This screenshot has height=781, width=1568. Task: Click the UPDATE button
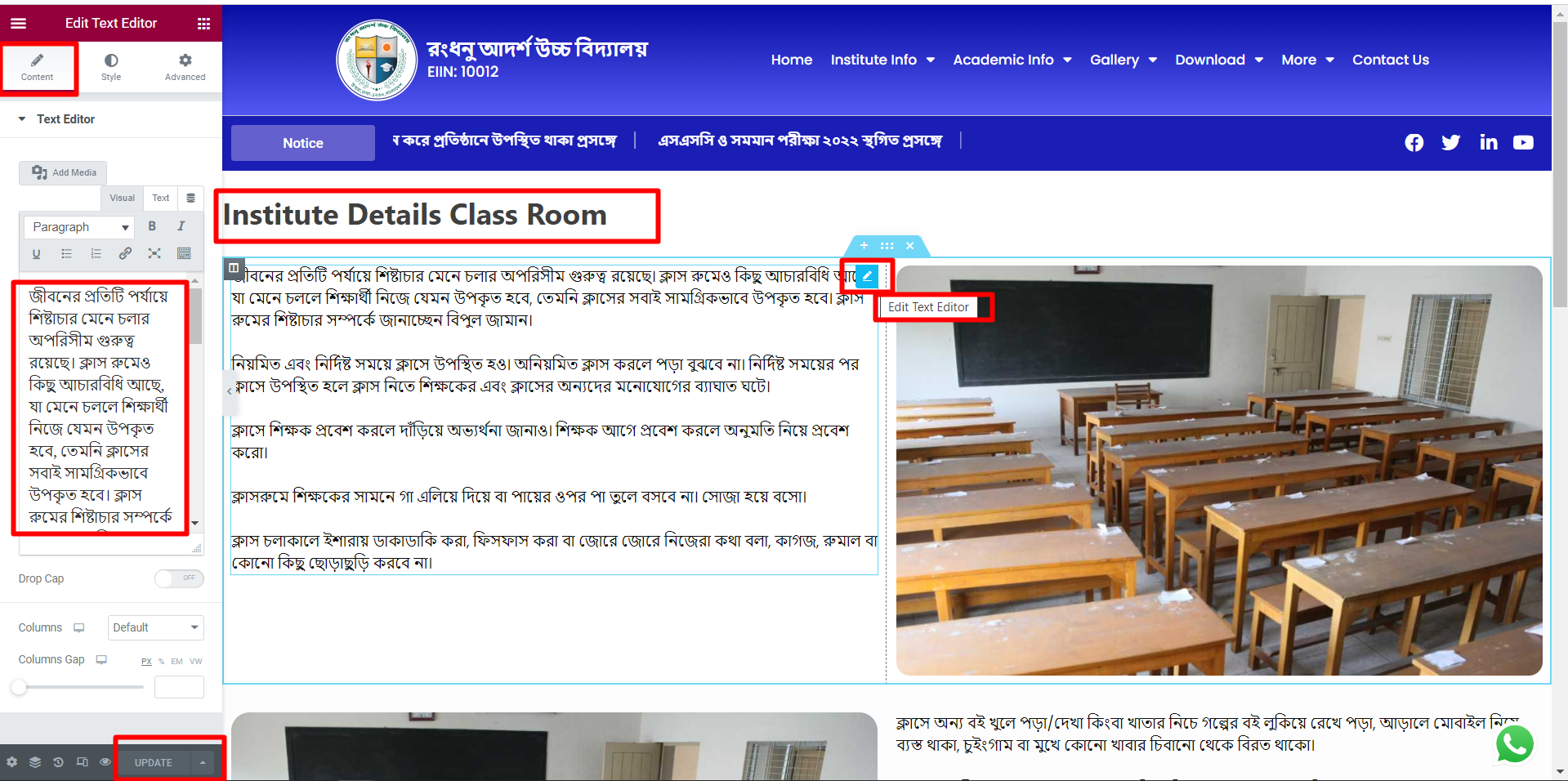coord(154,762)
